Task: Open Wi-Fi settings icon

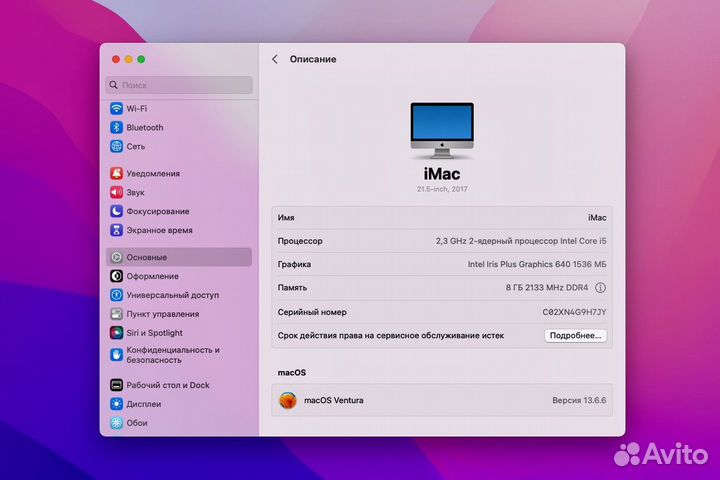Action: (117, 108)
